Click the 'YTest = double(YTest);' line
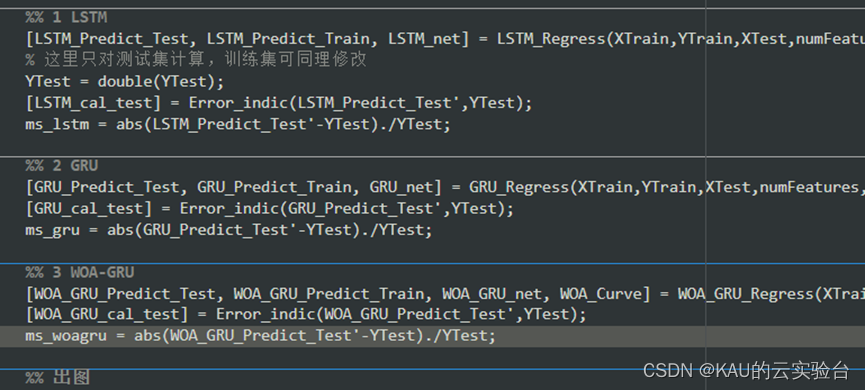Screen dimensions: 865x390 (x=125, y=82)
